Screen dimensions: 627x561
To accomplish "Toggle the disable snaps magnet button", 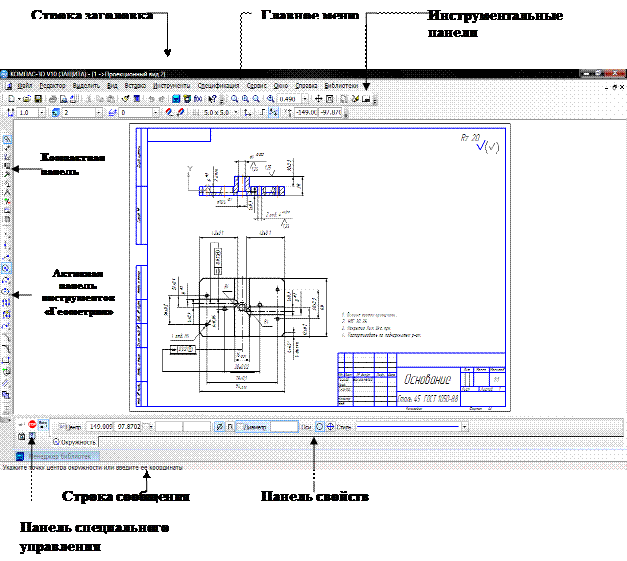I will click(180, 113).
